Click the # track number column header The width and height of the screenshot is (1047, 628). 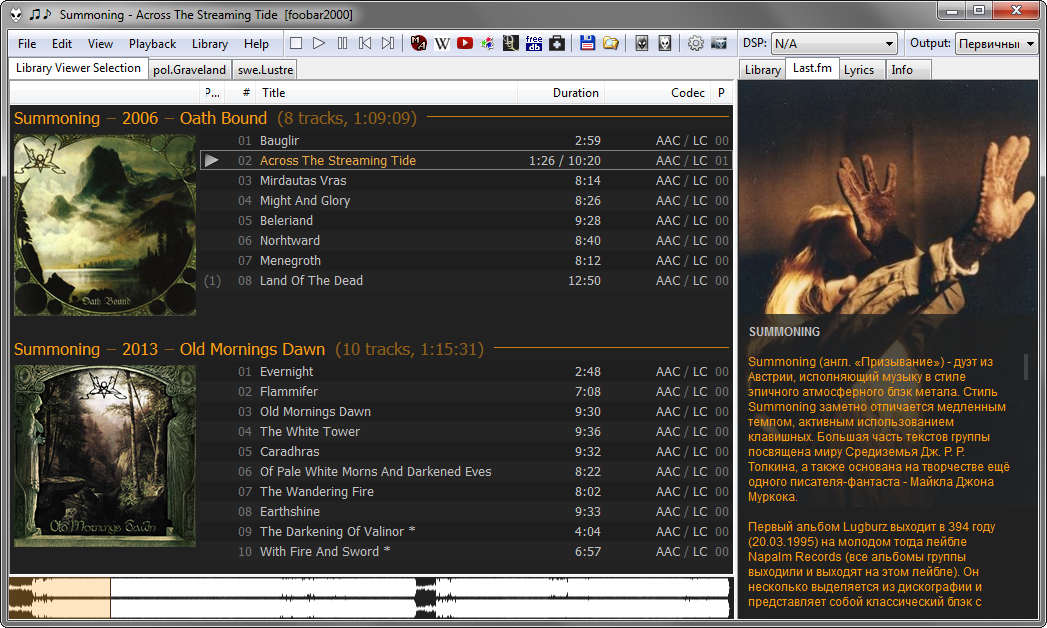coord(241,93)
